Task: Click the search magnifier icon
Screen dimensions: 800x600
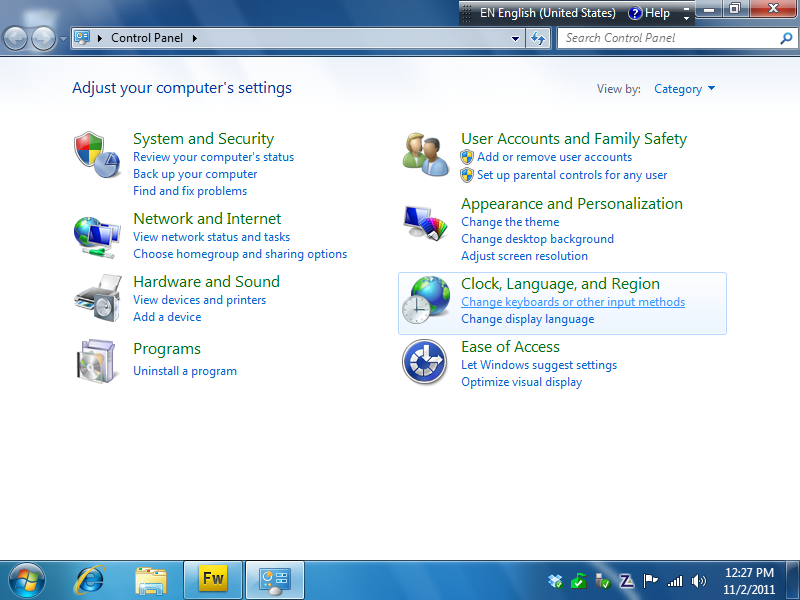Action: 786,38
